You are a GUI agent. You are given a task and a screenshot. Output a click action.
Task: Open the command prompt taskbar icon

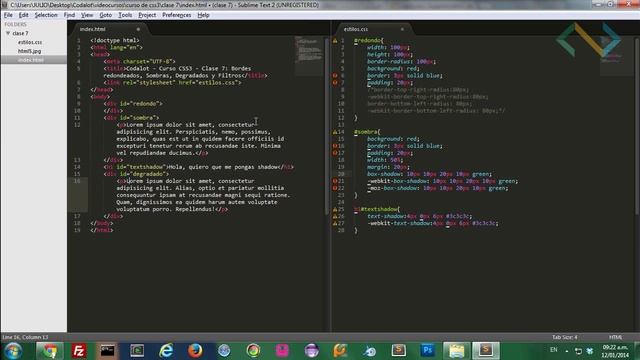click(x=108, y=351)
